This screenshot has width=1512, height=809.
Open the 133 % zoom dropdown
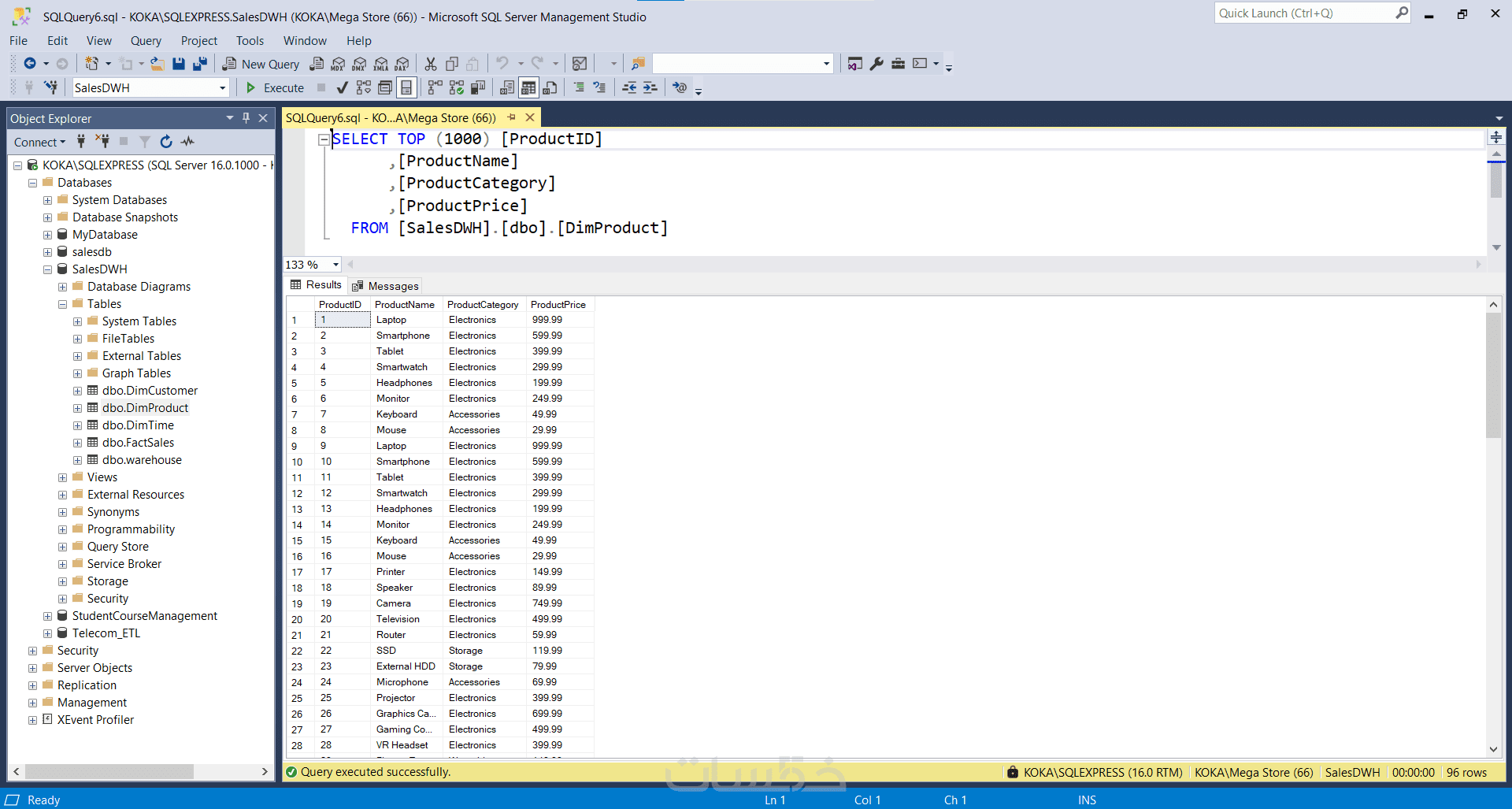point(335,265)
